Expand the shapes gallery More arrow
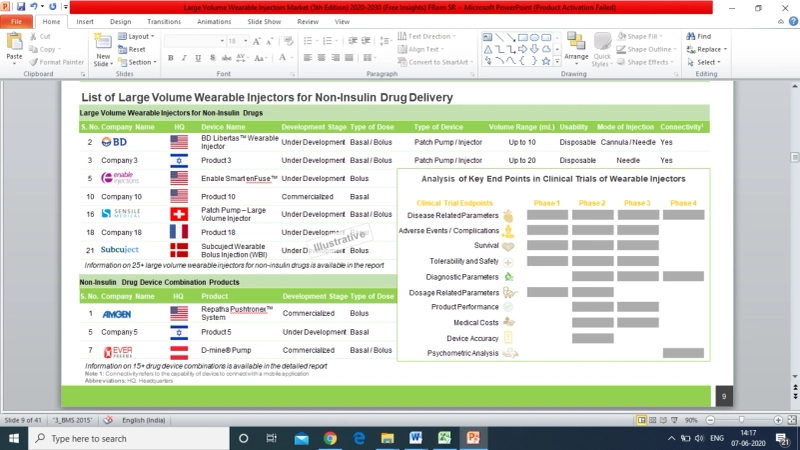800x450 pixels. click(x=557, y=61)
